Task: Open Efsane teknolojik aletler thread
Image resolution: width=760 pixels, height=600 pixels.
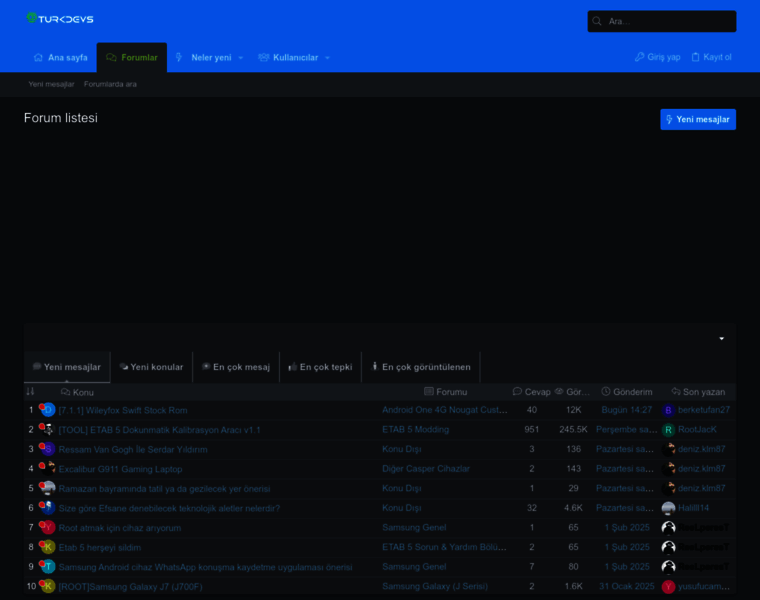Action: pos(169,508)
